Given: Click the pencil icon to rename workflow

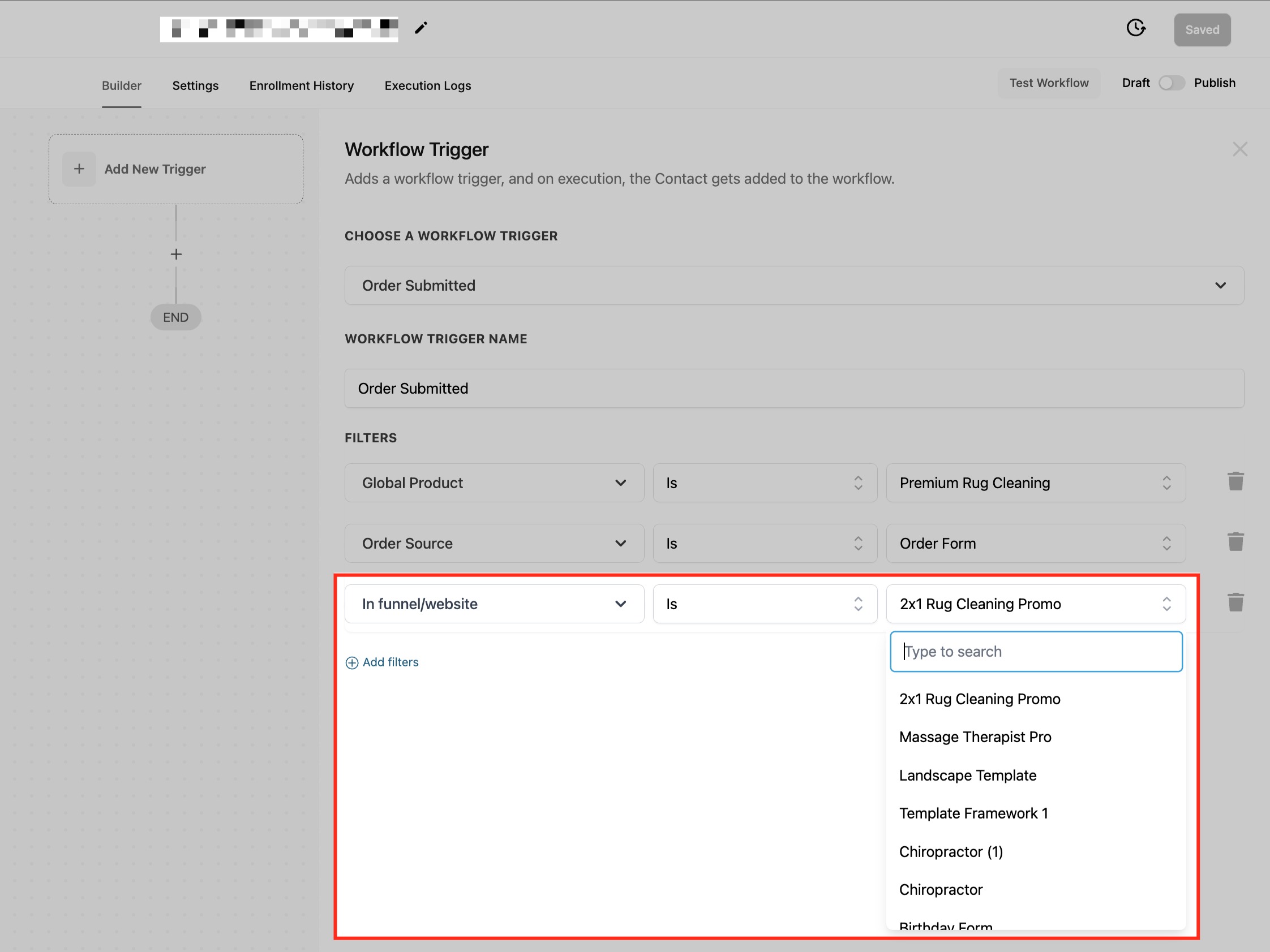Looking at the screenshot, I should point(421,28).
